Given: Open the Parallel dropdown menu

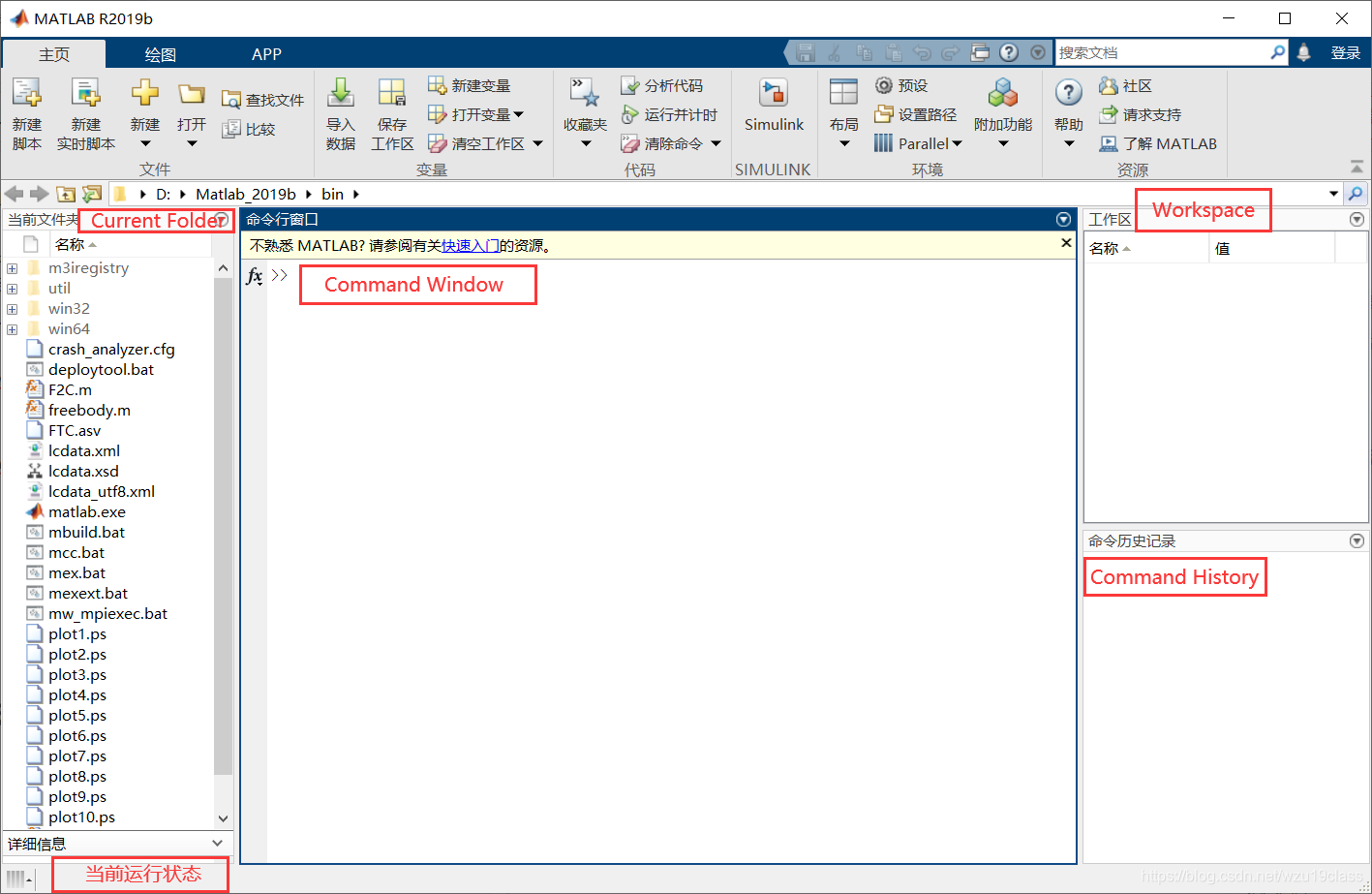Looking at the screenshot, I should point(919,143).
